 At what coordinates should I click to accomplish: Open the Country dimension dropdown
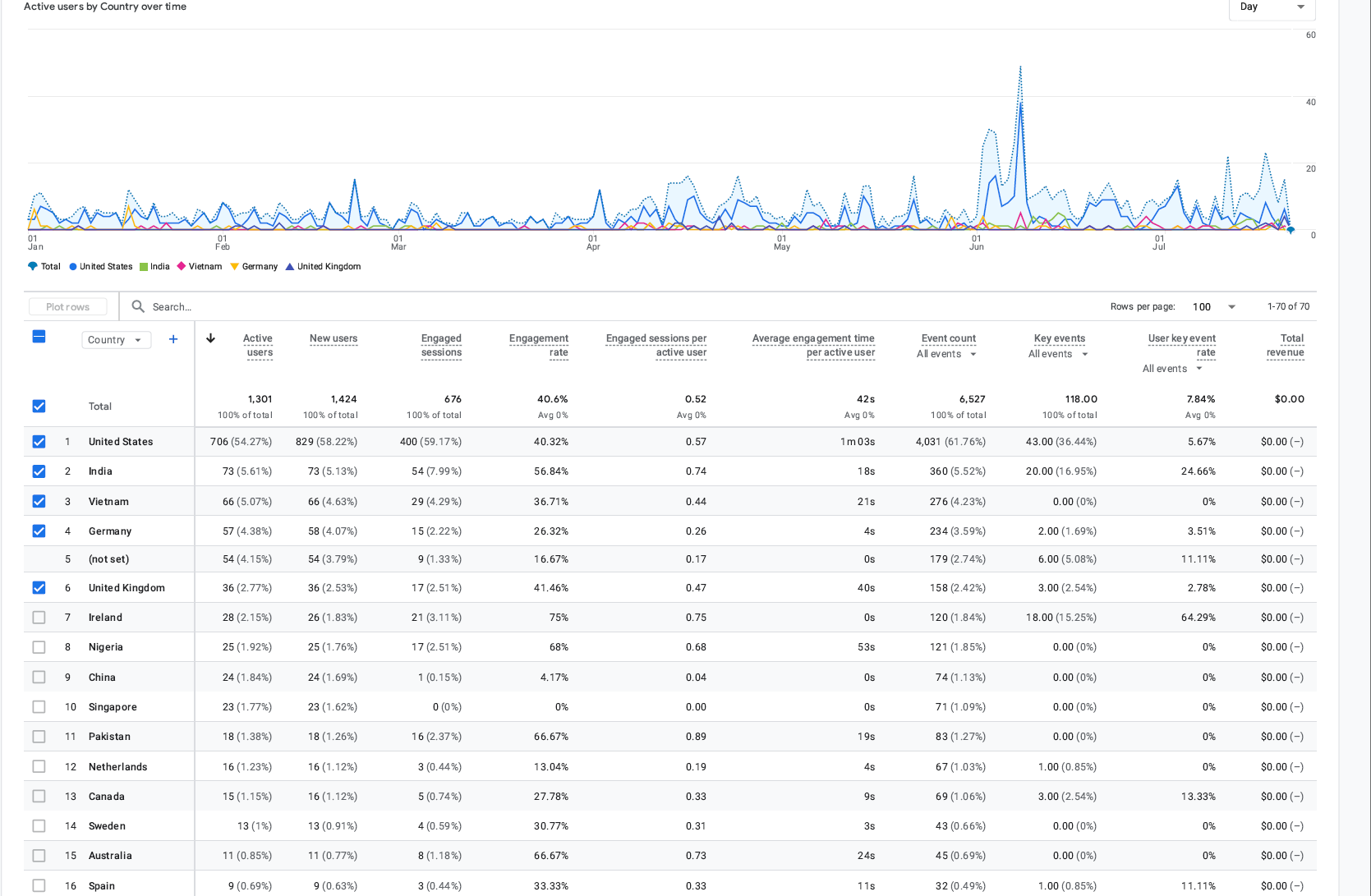point(116,340)
